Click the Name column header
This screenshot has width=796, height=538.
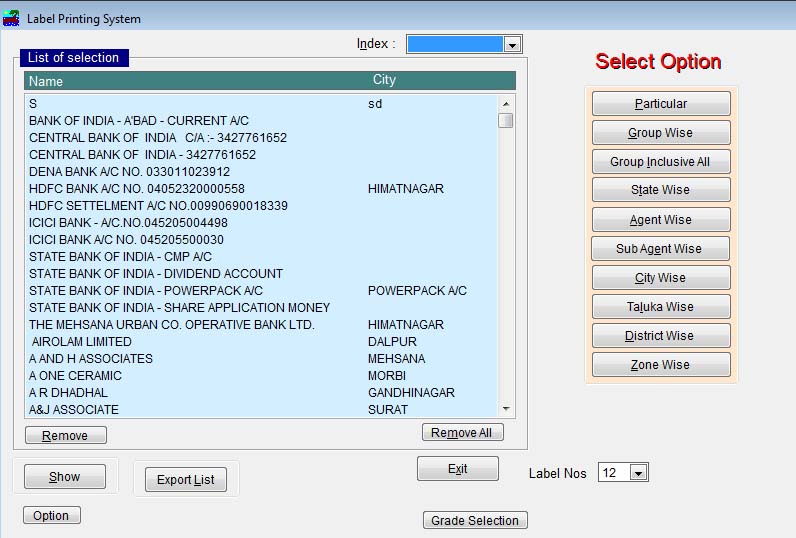pos(46,81)
